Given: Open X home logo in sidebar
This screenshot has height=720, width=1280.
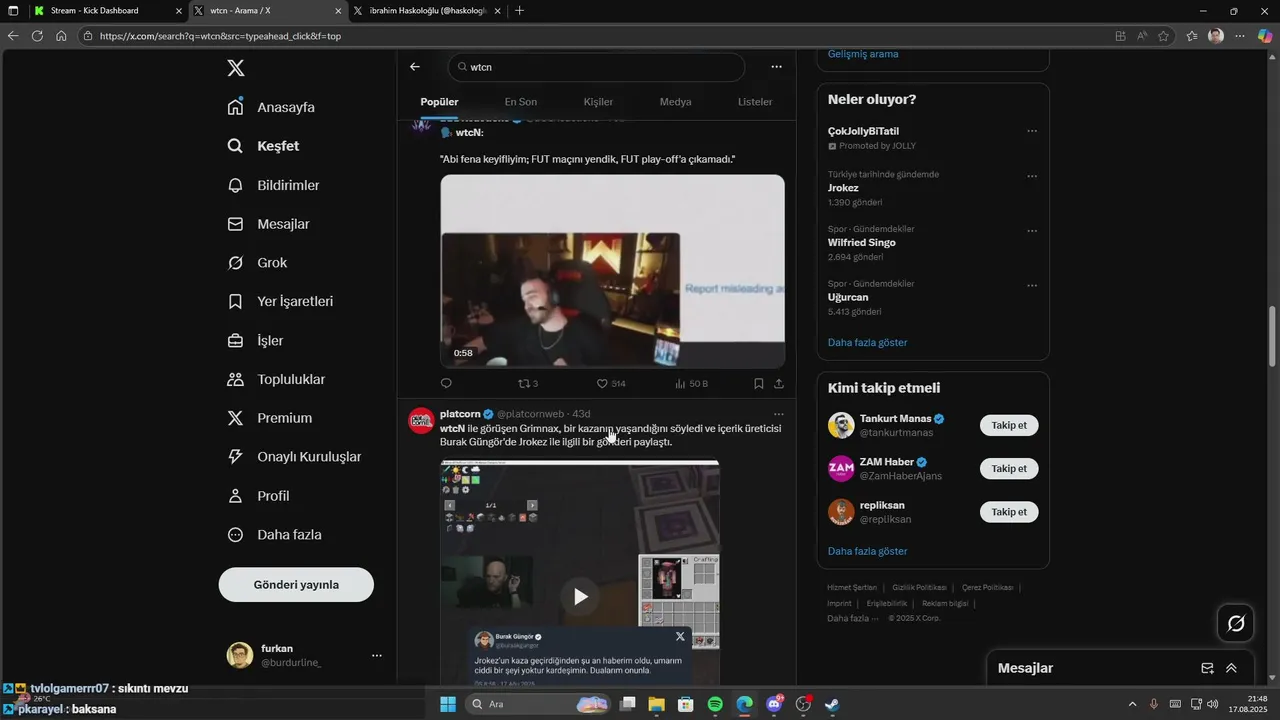Looking at the screenshot, I should click(x=236, y=68).
